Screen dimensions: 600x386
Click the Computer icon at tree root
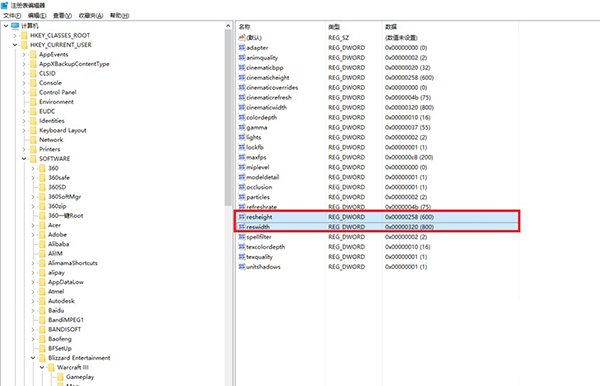15,26
